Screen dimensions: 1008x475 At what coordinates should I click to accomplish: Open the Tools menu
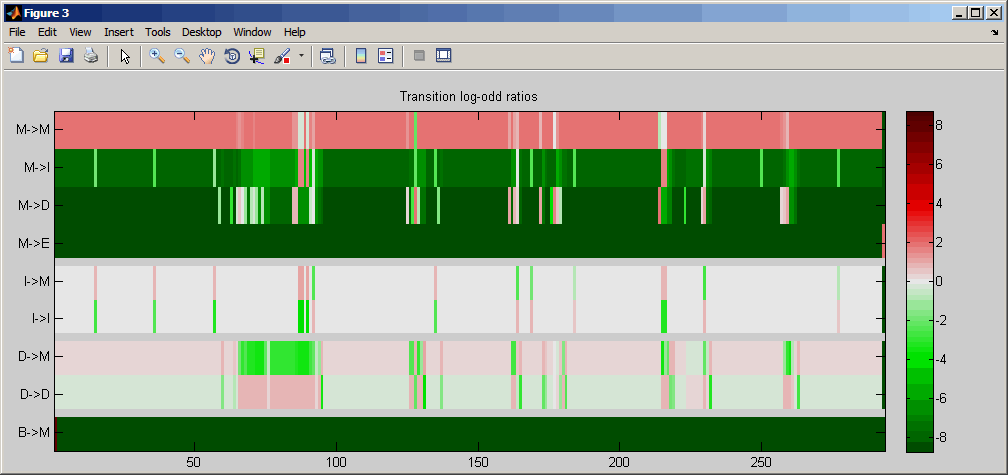(x=157, y=32)
